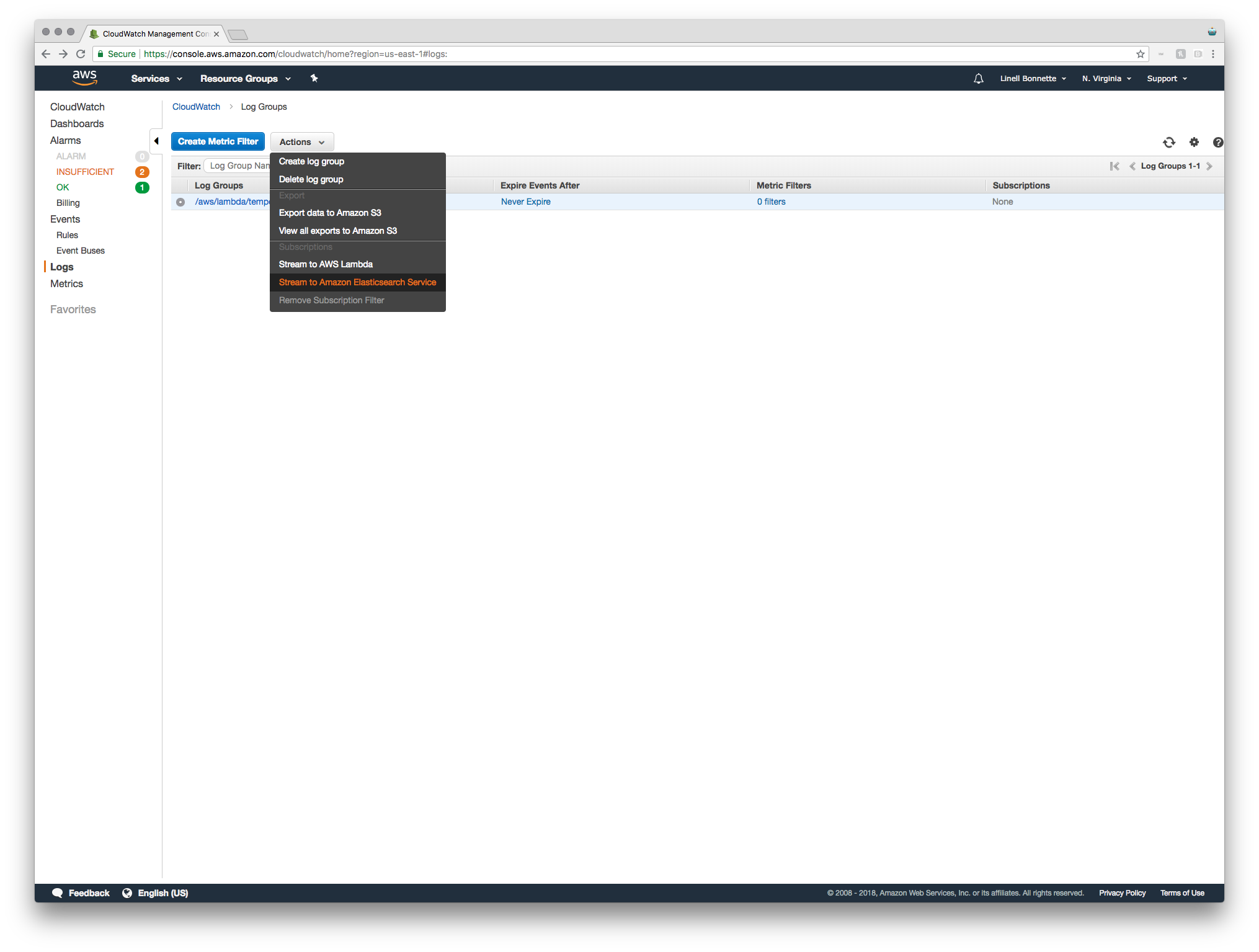Open the Privacy Policy link
The height and width of the screenshot is (952, 1259).
pos(1122,893)
